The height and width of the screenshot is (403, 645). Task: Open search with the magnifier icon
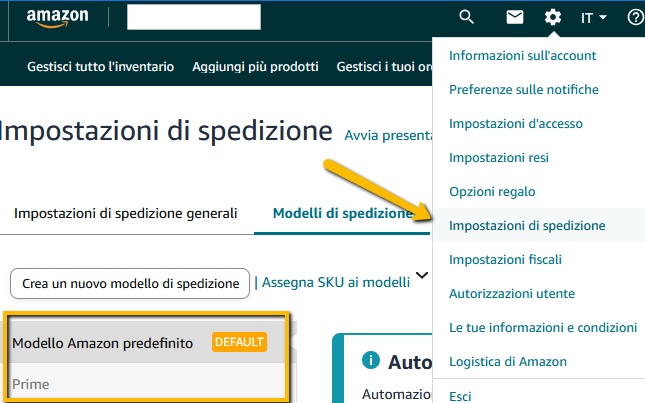coord(466,17)
